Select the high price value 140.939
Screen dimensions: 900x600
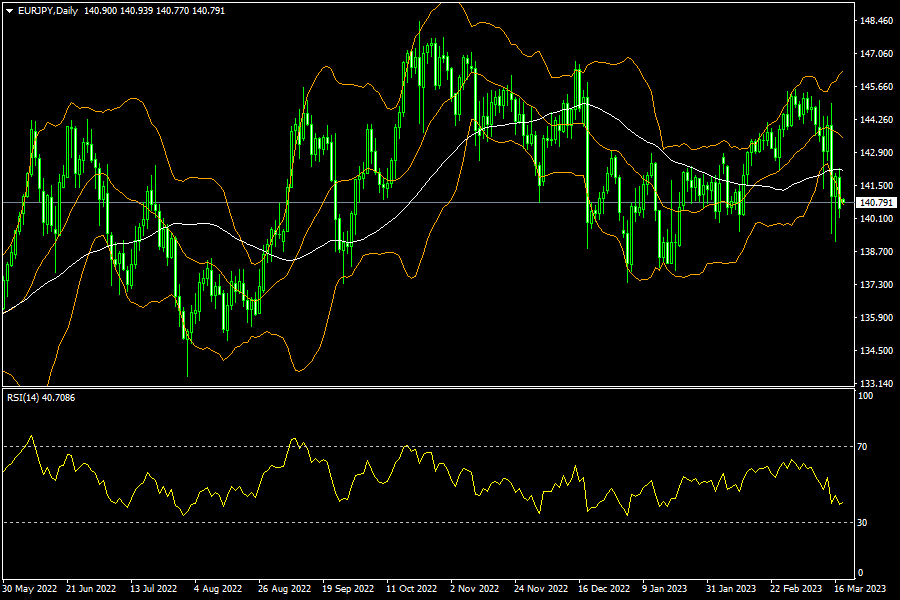pyautogui.click(x=136, y=11)
